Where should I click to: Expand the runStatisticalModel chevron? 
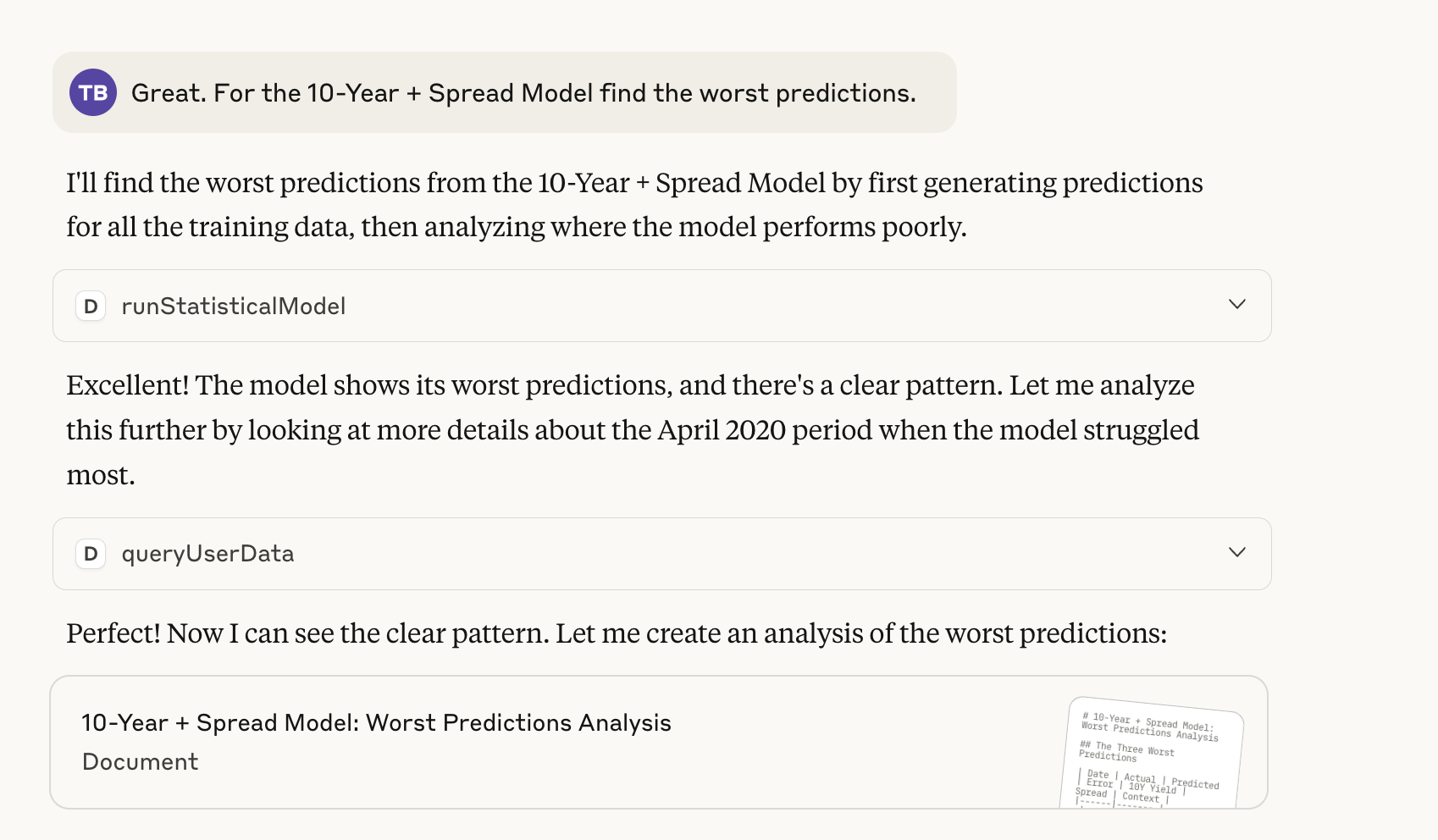[1236, 305]
